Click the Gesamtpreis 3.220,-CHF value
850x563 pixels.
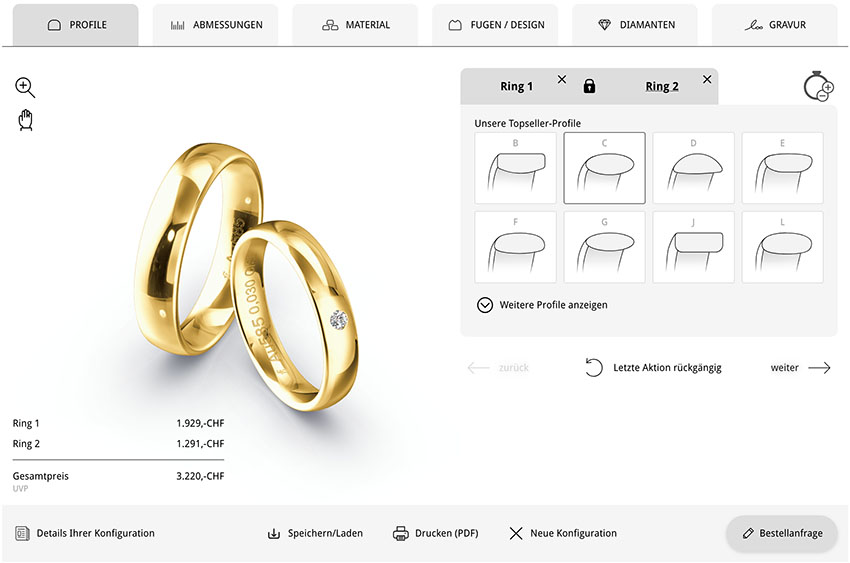click(200, 476)
